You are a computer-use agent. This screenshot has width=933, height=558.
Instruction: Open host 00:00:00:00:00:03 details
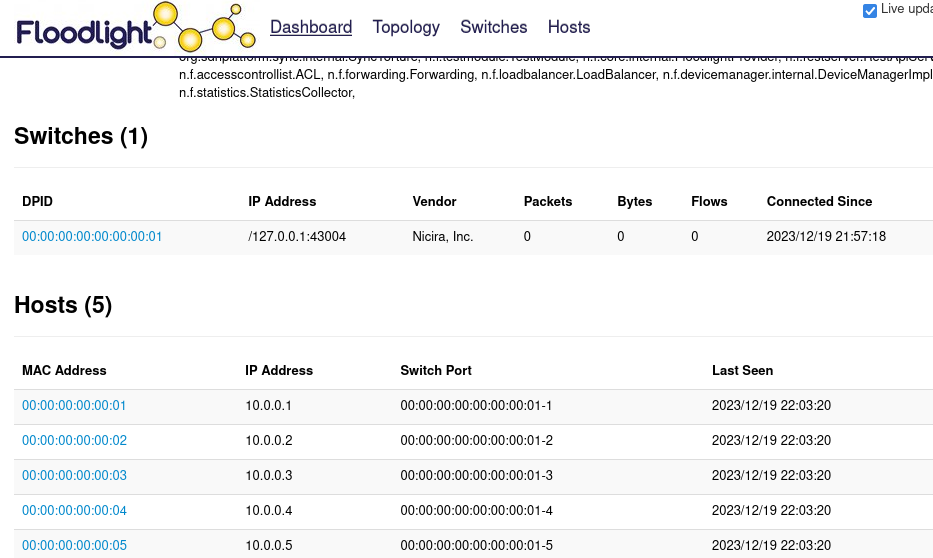(74, 476)
